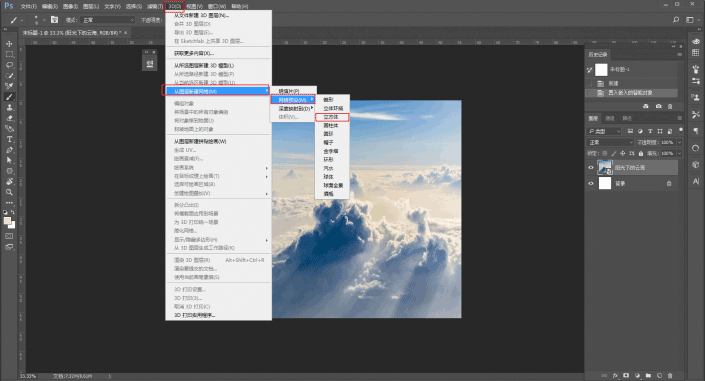This screenshot has width=705, height=381.
Task: Choose 立方体 from mesh presets
Action: click(332, 117)
